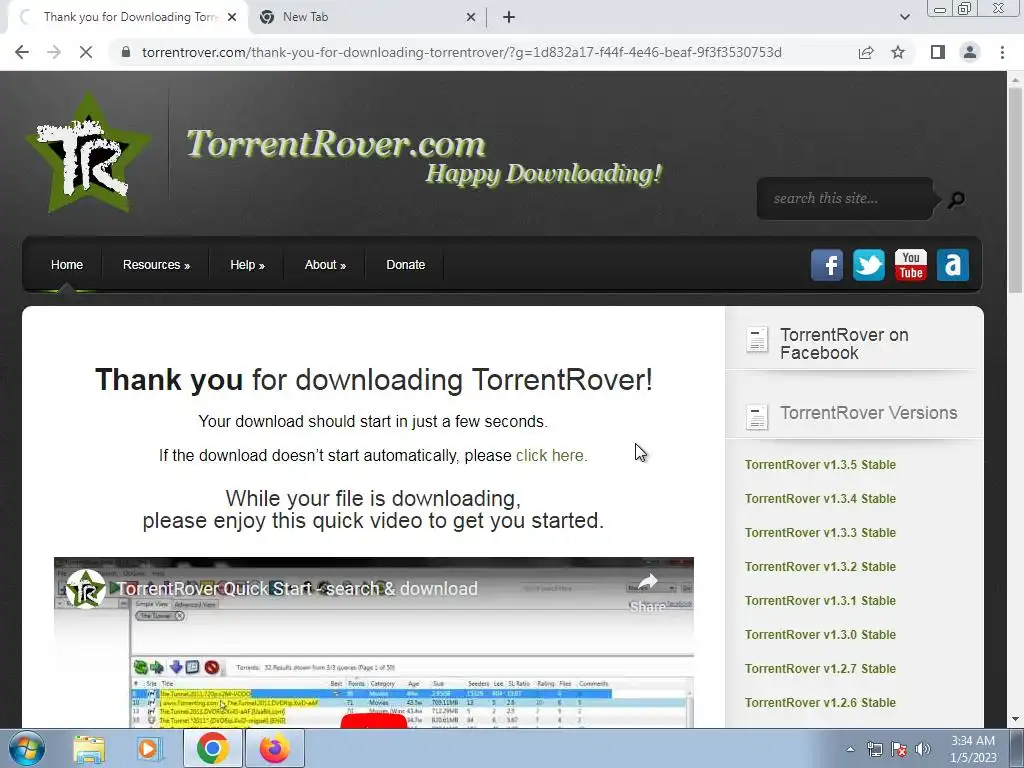Stop loading the page

pos(86,52)
